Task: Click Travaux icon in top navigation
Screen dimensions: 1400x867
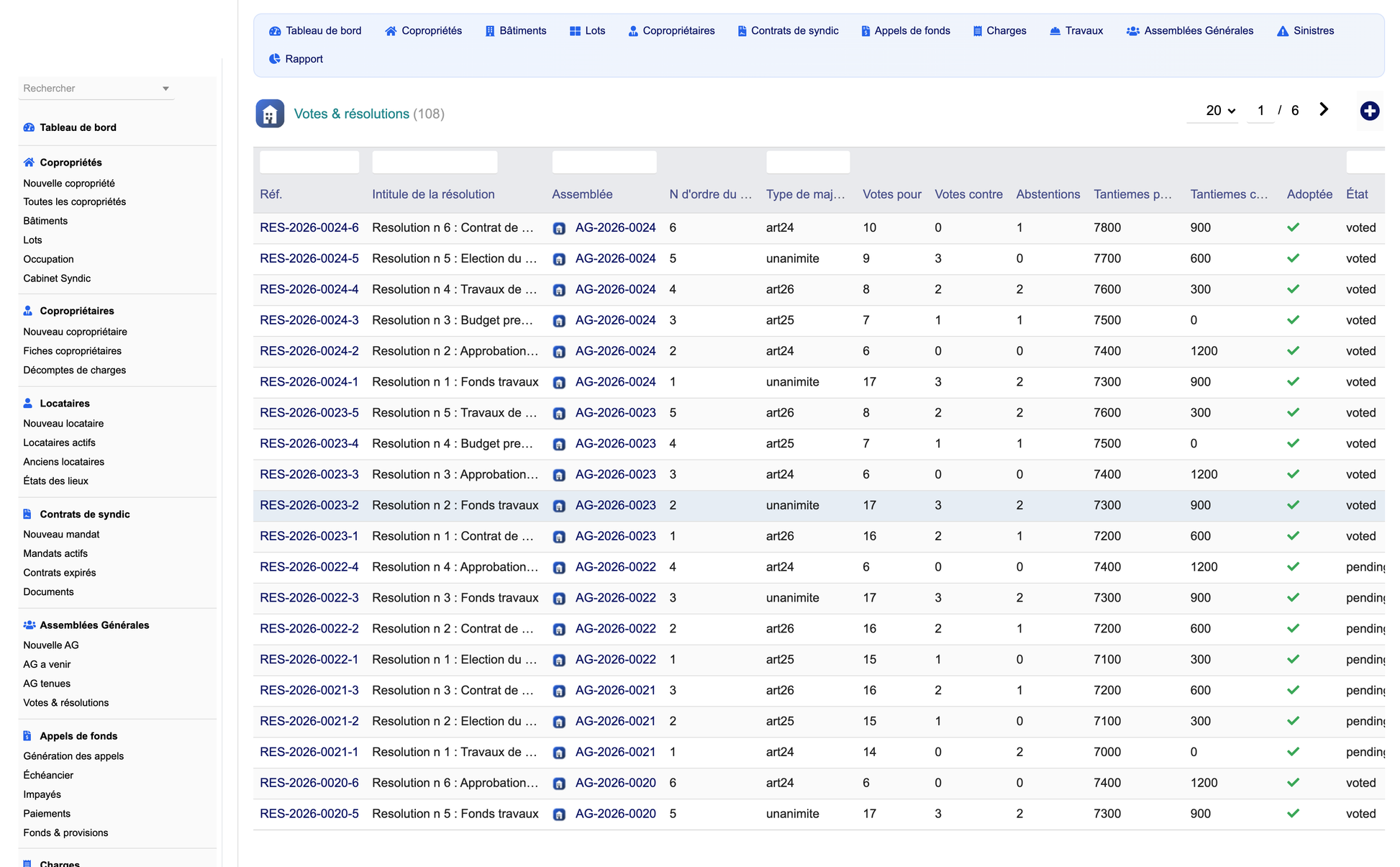Action: [x=1055, y=31]
